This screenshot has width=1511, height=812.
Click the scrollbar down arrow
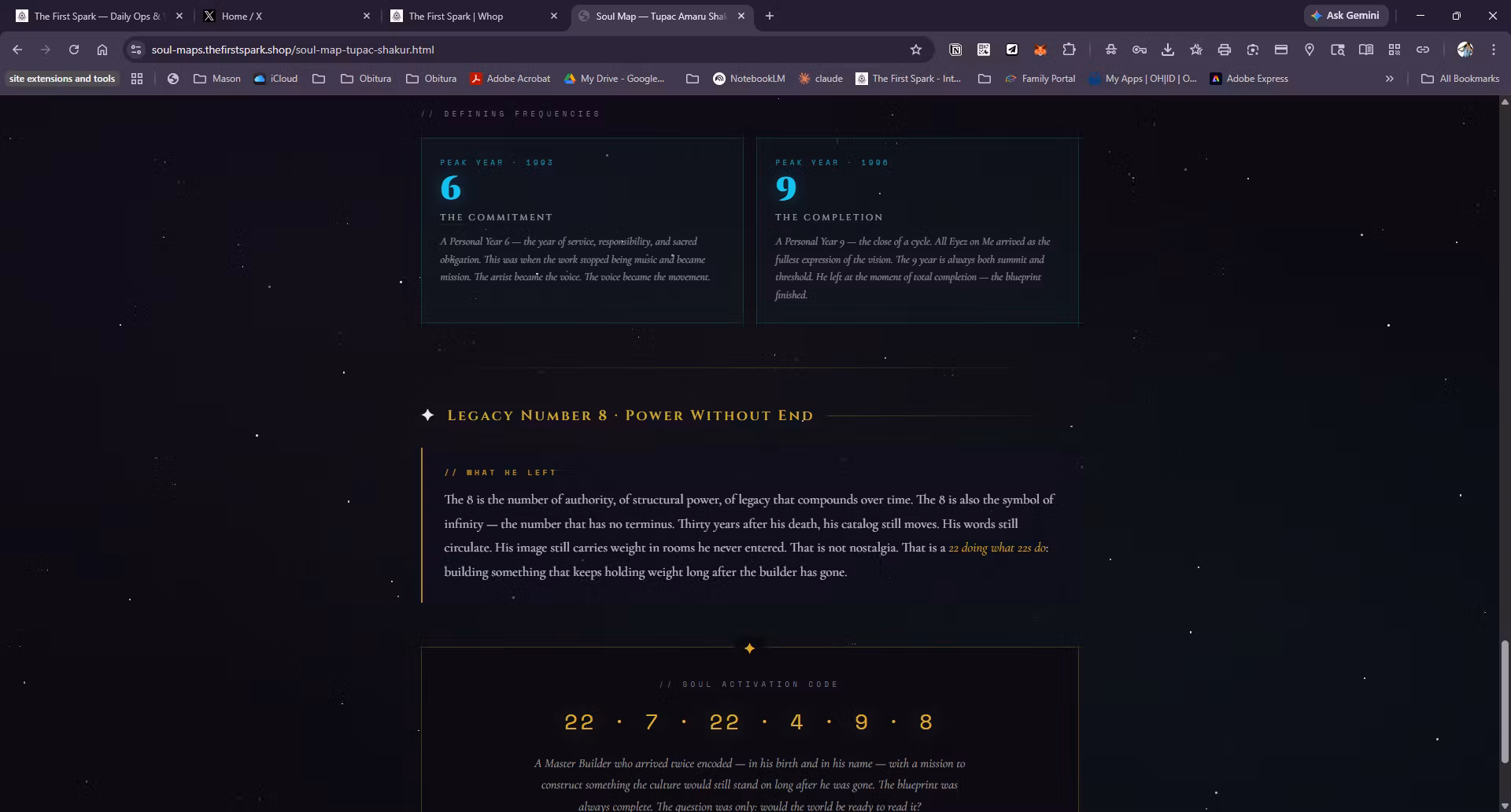click(x=1505, y=806)
